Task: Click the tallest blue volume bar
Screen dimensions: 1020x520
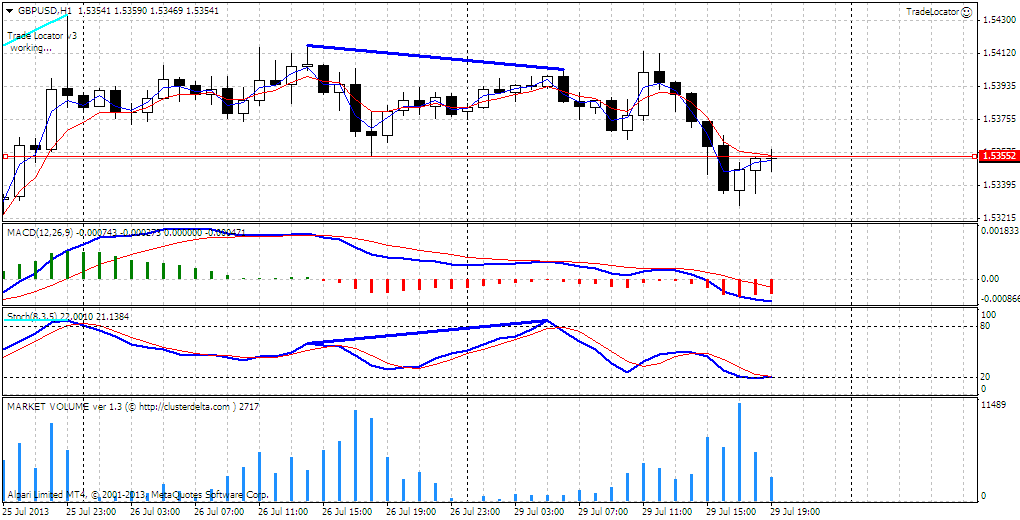Action: [x=740, y=452]
